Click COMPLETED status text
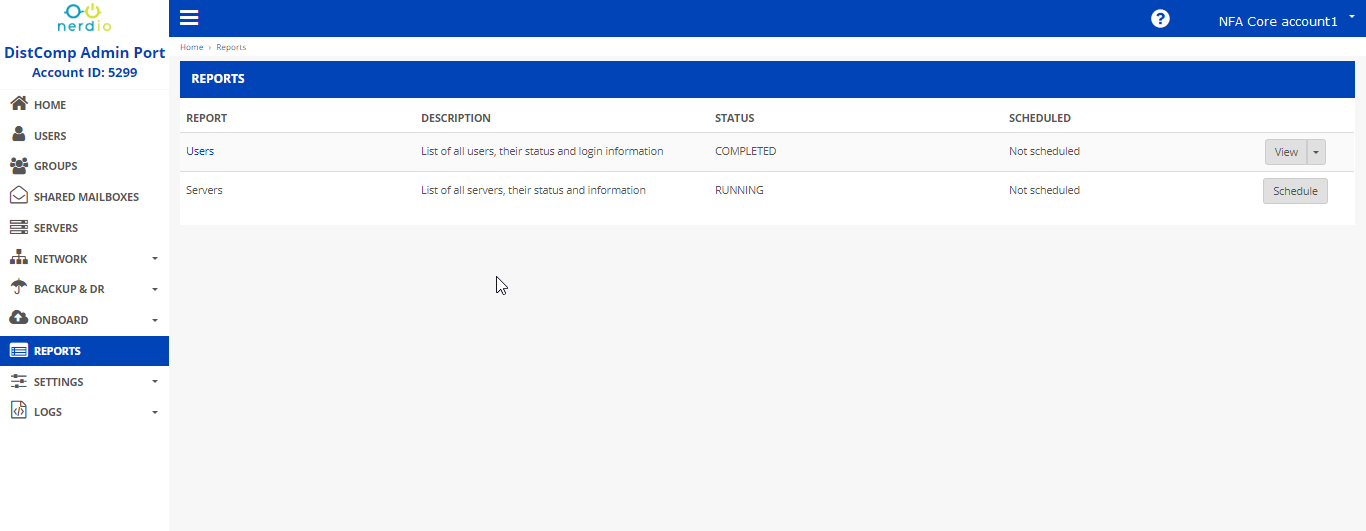The height and width of the screenshot is (531, 1366). [x=745, y=152]
